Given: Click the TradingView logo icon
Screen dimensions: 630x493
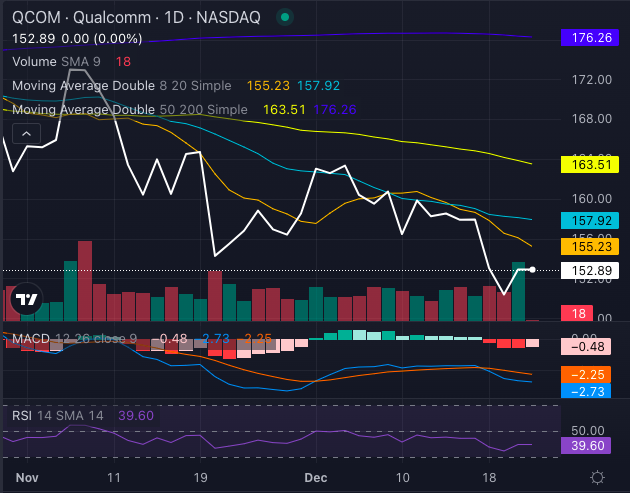Looking at the screenshot, I should [26, 297].
